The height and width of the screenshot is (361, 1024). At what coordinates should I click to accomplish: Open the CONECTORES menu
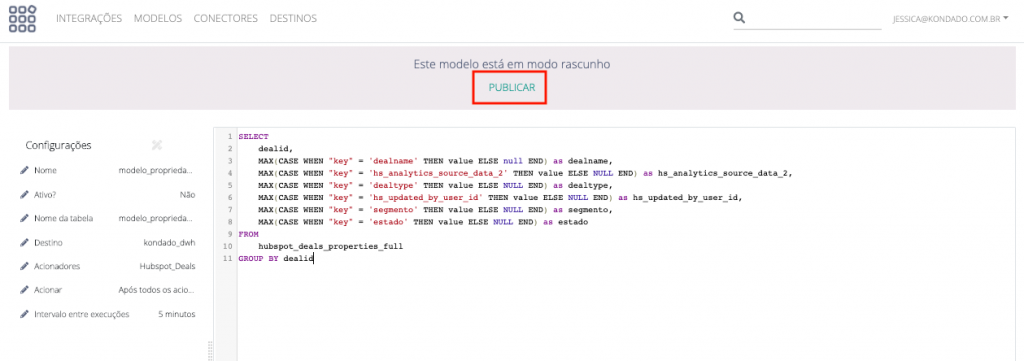pos(226,18)
